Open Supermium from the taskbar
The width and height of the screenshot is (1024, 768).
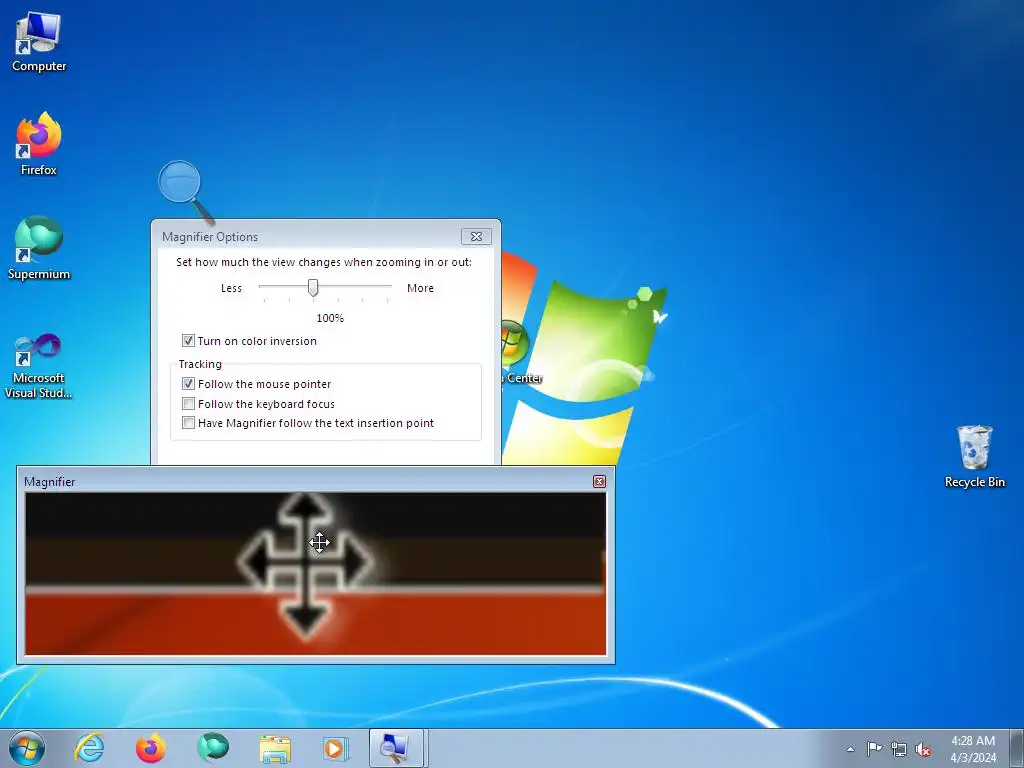pyautogui.click(x=213, y=748)
